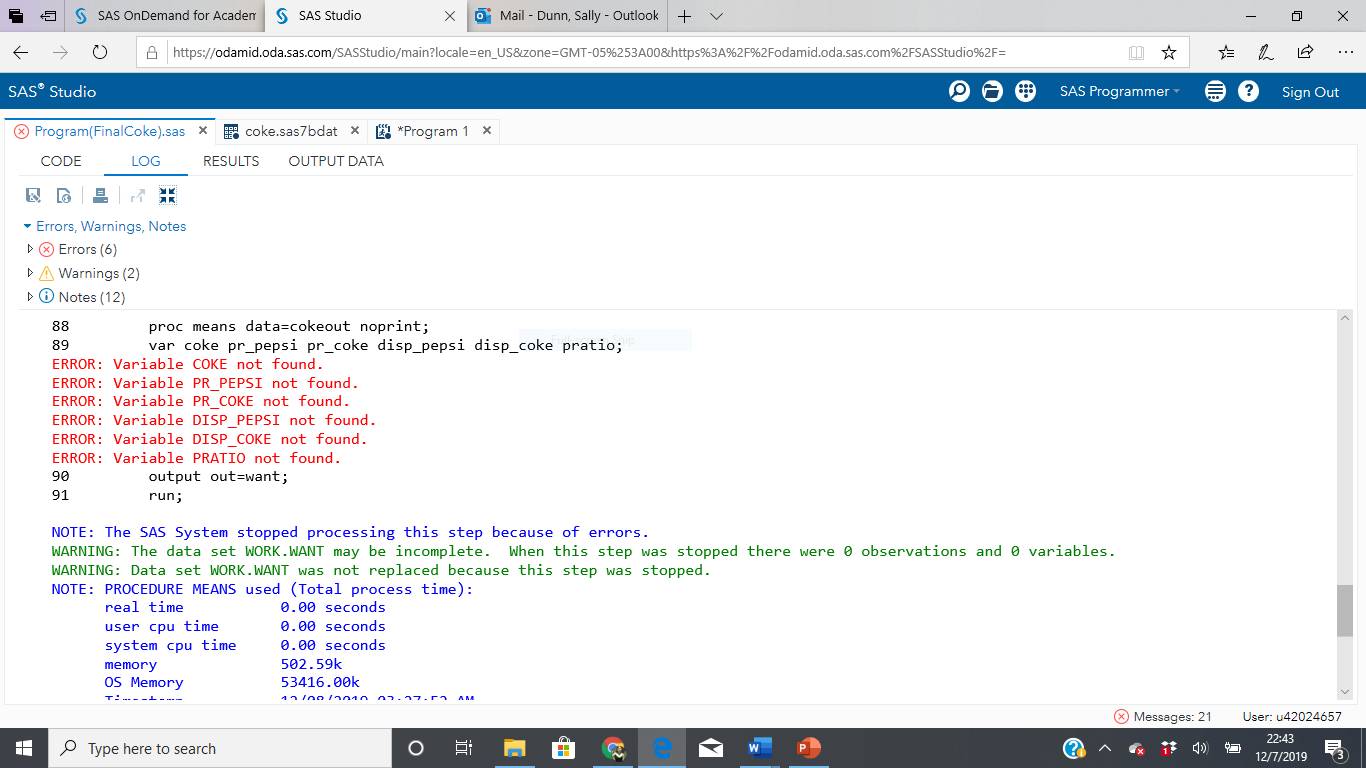This screenshot has width=1366, height=768.
Task: Open the OUTPUT DATA tab
Action: (x=336, y=161)
